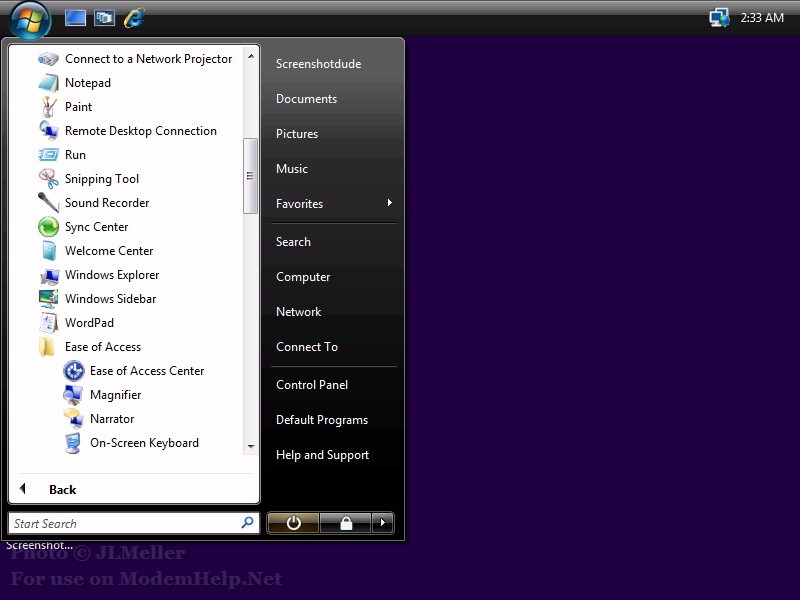Viewport: 800px width, 600px height.
Task: Open Remote Desktop Connection entry
Action: [141, 131]
